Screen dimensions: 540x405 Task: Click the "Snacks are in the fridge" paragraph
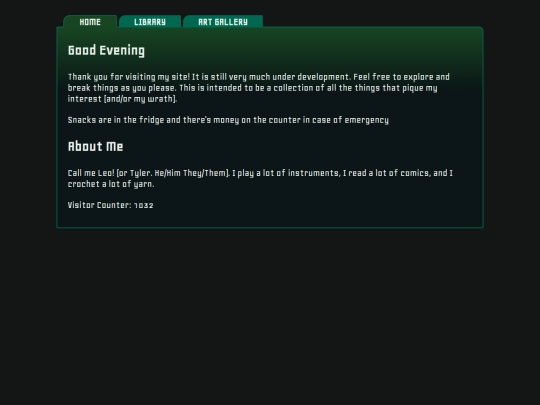coord(228,120)
